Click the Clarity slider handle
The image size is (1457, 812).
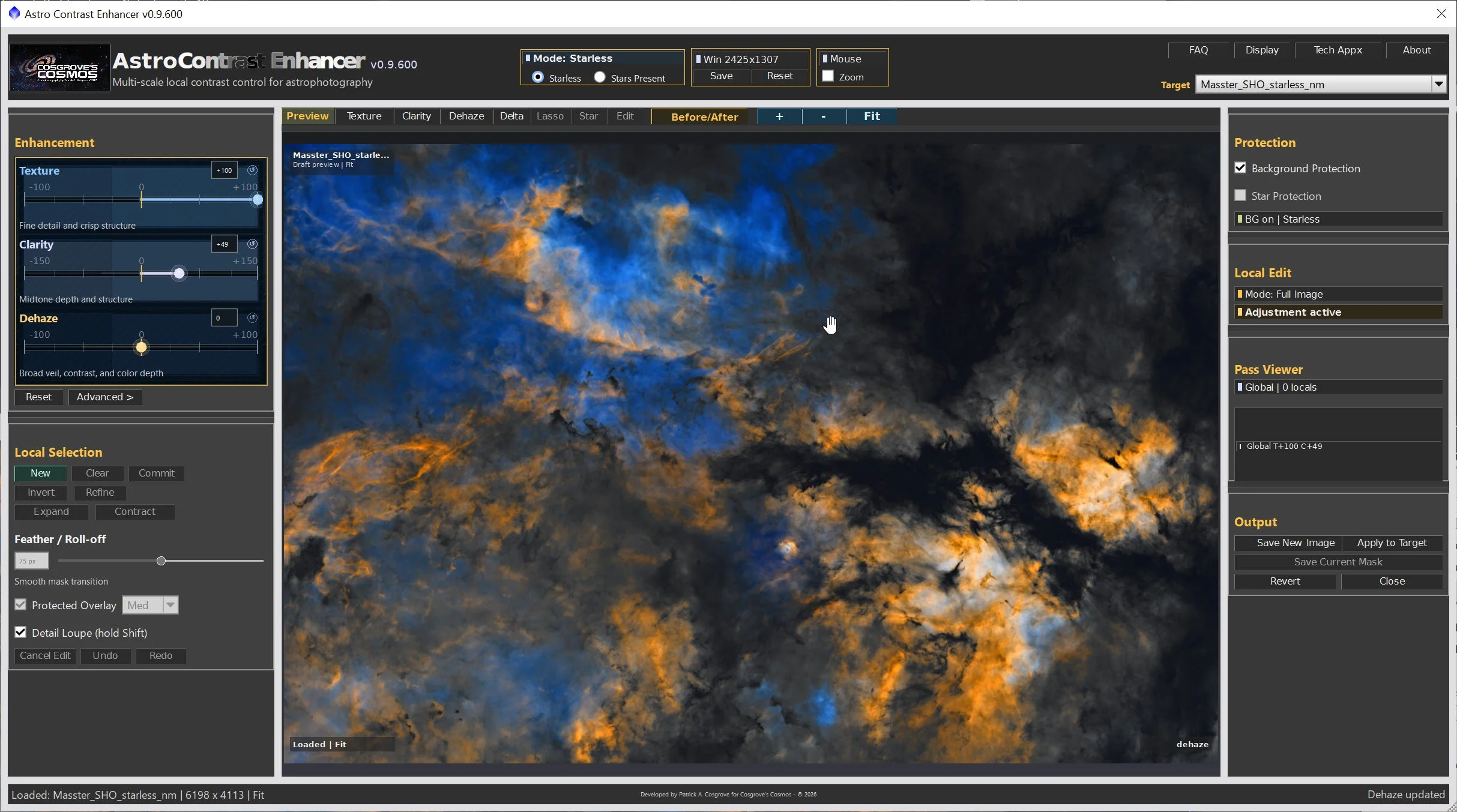pyautogui.click(x=179, y=274)
